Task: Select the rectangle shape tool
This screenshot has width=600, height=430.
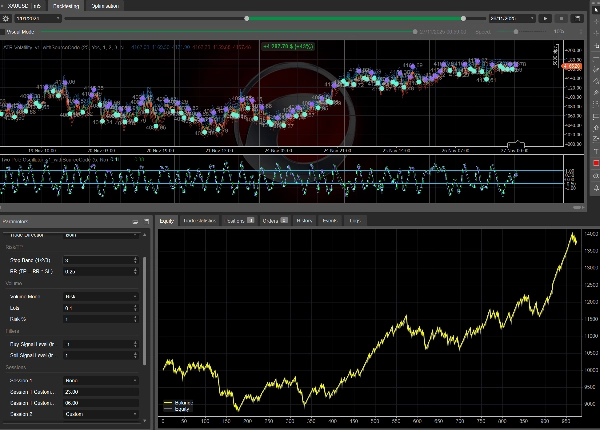Action: pyautogui.click(x=595, y=116)
